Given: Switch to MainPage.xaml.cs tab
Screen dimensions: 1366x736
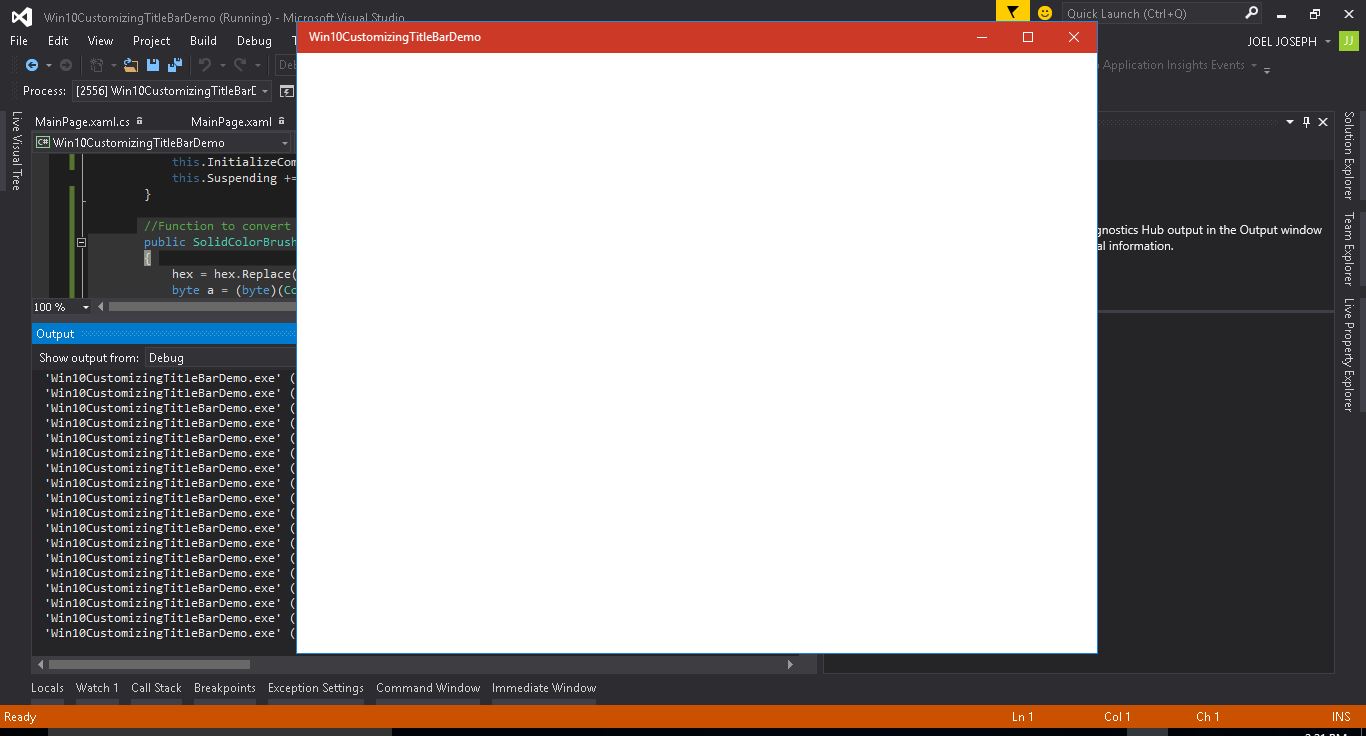Looking at the screenshot, I should tap(82, 121).
